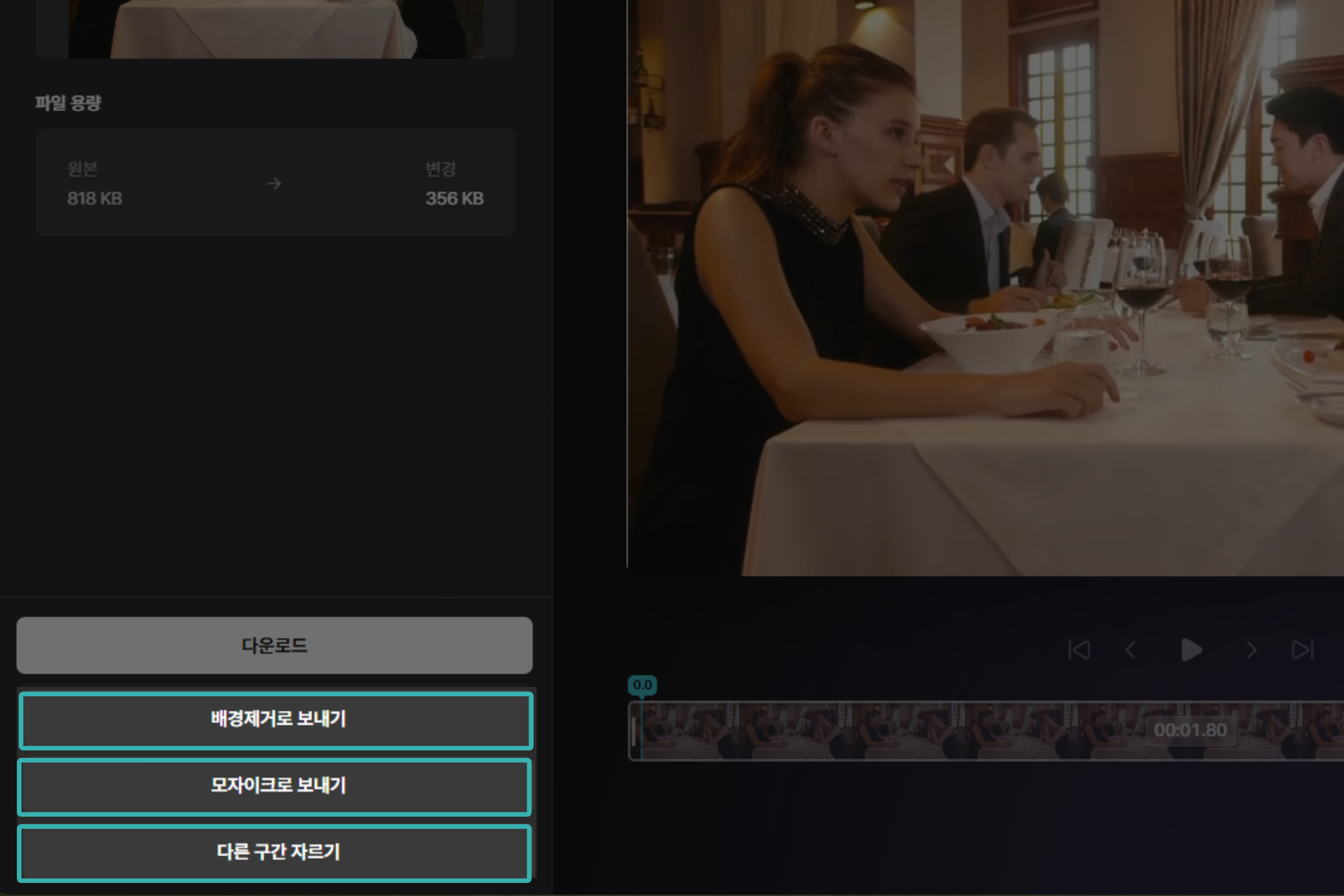Click the 변경 356 KB size value
This screenshot has height=896, width=1344.
455,198
